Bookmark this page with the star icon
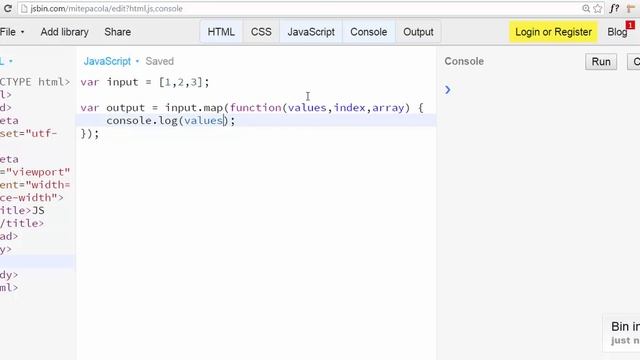 (598, 9)
